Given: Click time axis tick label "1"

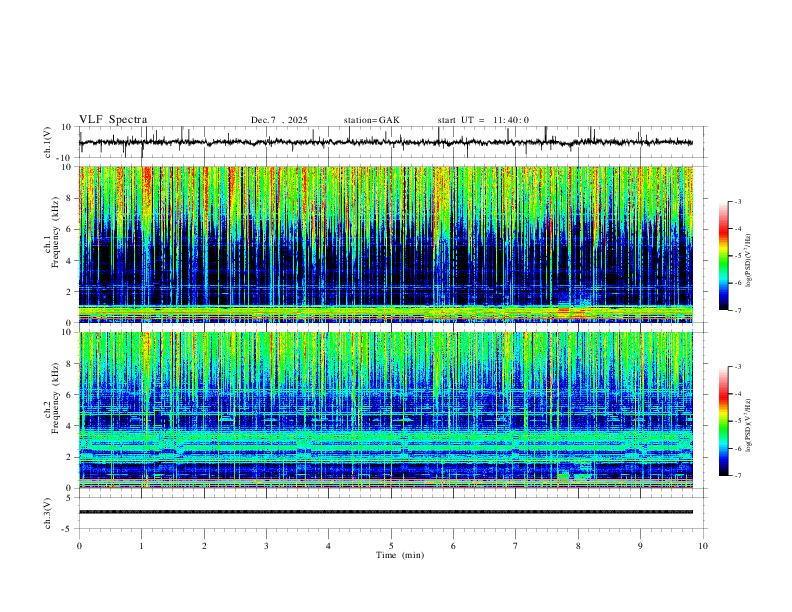Looking at the screenshot, I should pos(141,546).
